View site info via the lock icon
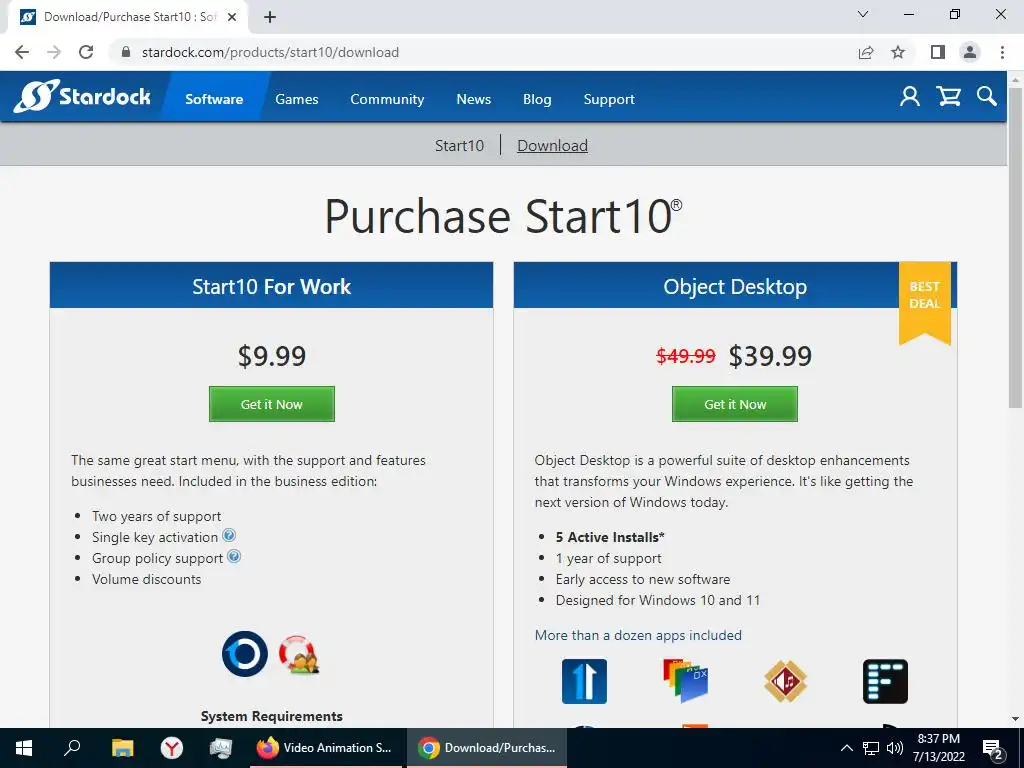This screenshot has width=1024, height=768. point(127,52)
